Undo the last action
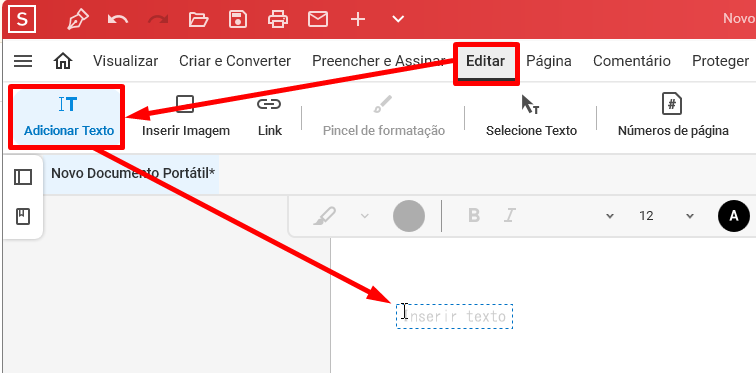The width and height of the screenshot is (756, 373). [118, 20]
